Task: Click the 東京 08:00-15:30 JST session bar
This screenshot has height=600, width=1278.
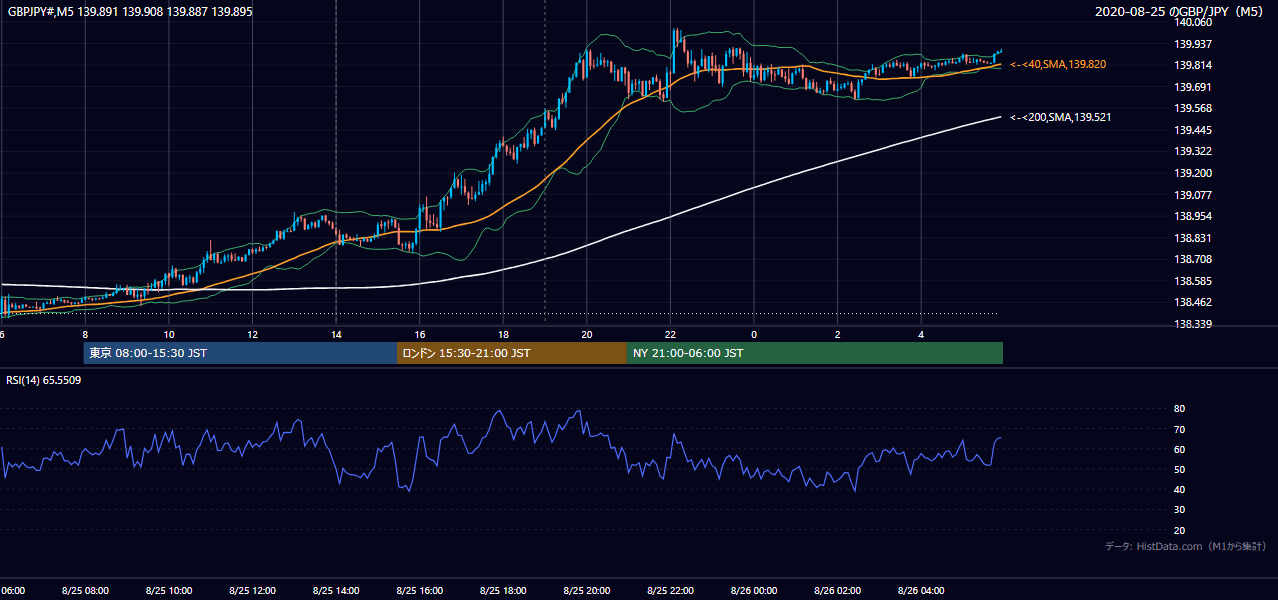Action: point(240,353)
